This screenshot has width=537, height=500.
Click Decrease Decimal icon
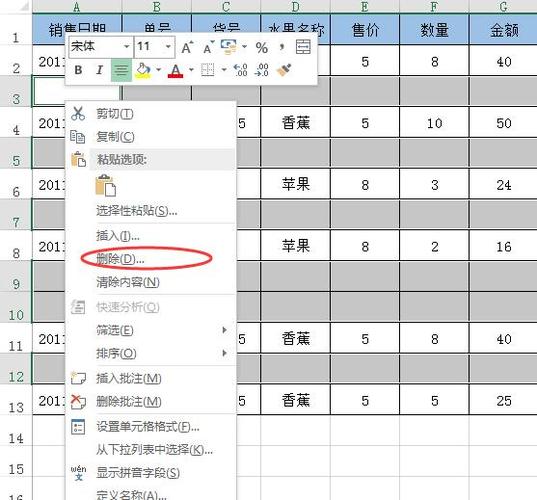pos(262,70)
